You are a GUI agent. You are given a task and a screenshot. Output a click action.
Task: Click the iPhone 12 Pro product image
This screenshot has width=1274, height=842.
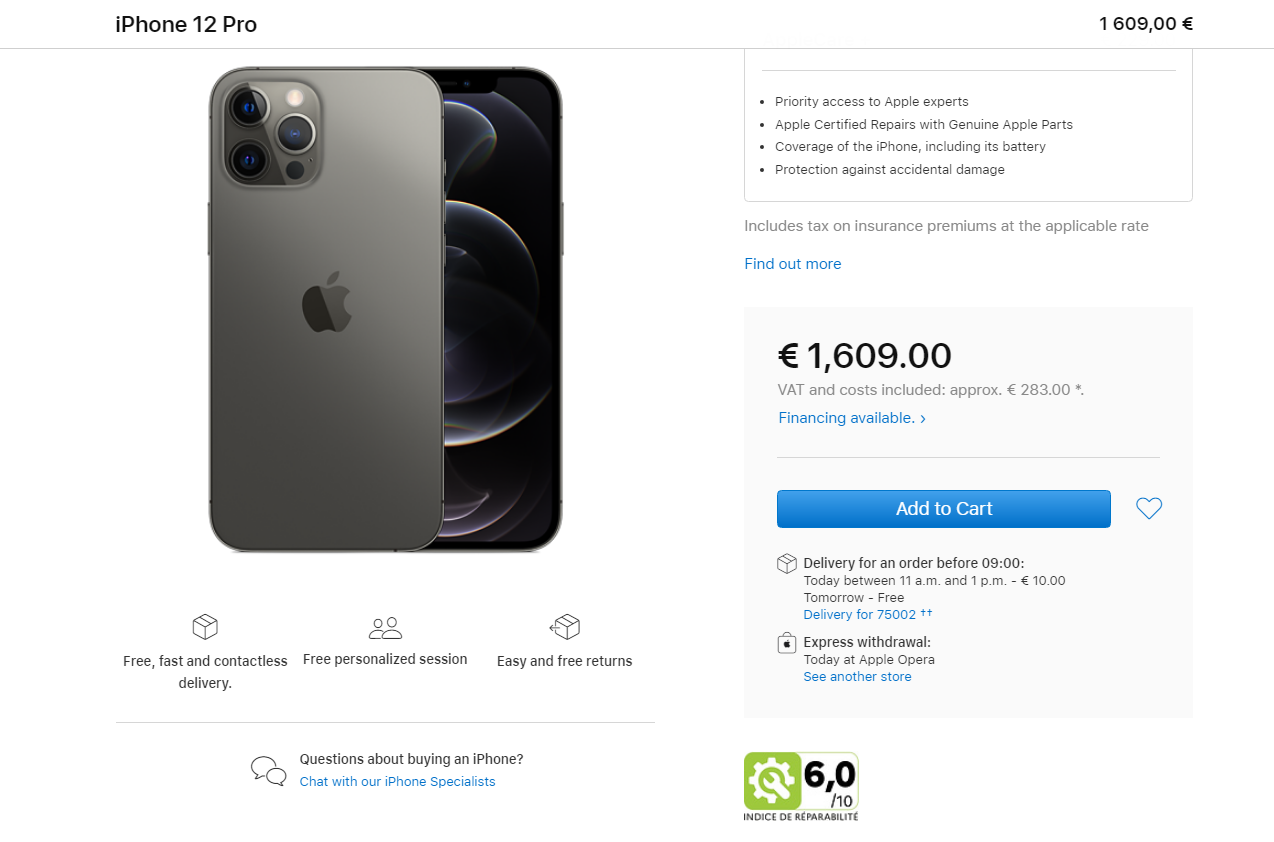(385, 310)
